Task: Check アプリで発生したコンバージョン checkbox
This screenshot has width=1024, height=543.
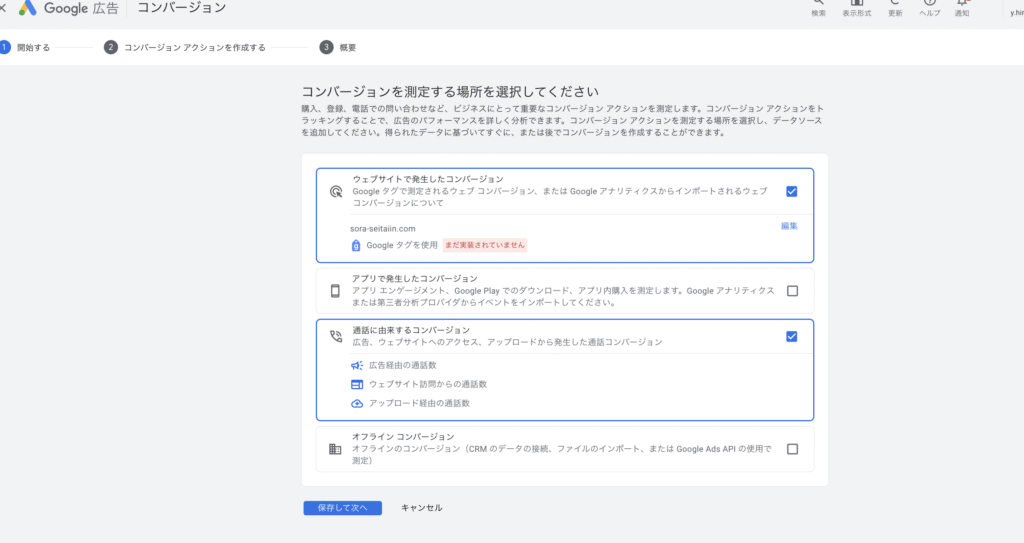Action: pyautogui.click(x=792, y=291)
